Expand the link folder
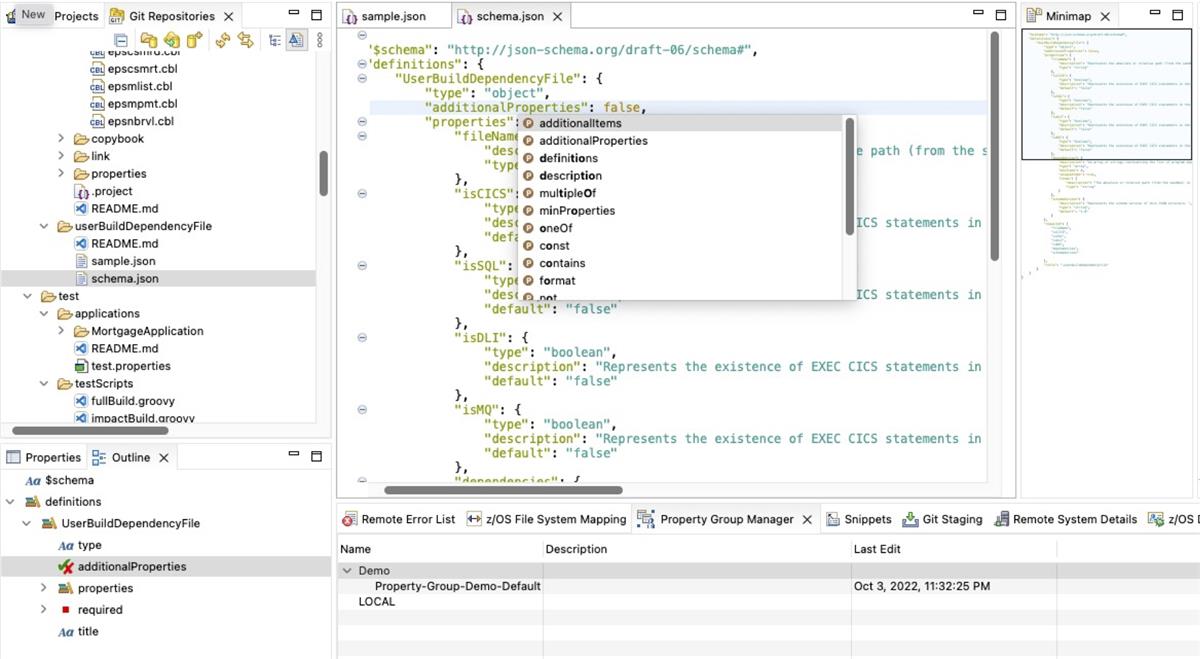 click(60, 156)
